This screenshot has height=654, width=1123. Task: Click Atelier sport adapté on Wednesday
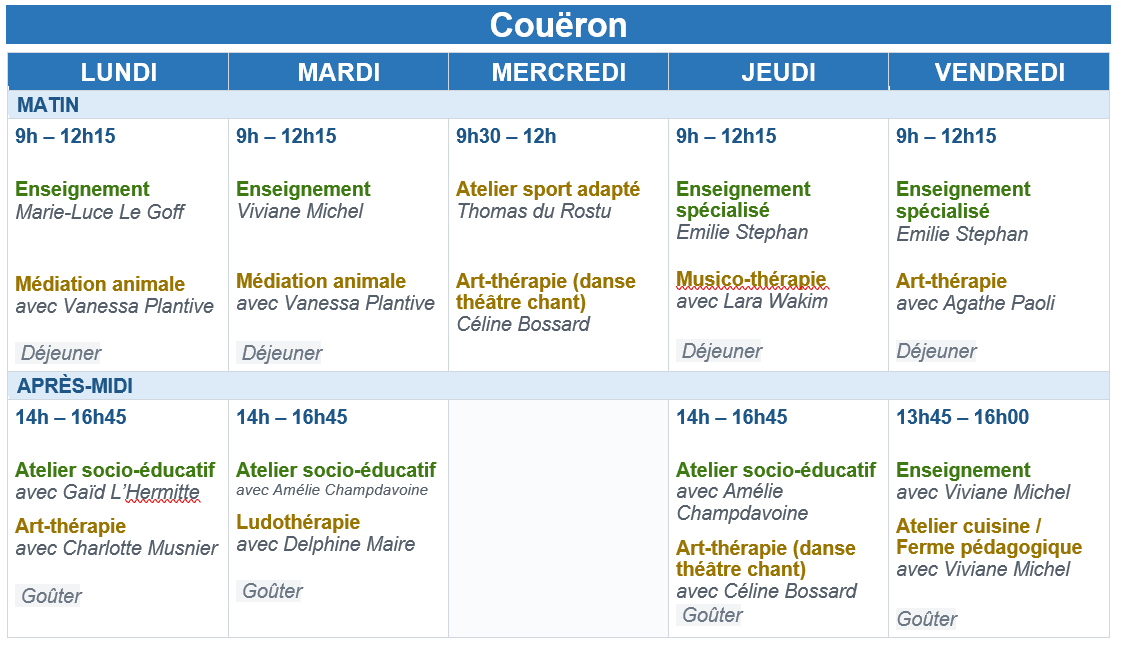tap(548, 189)
